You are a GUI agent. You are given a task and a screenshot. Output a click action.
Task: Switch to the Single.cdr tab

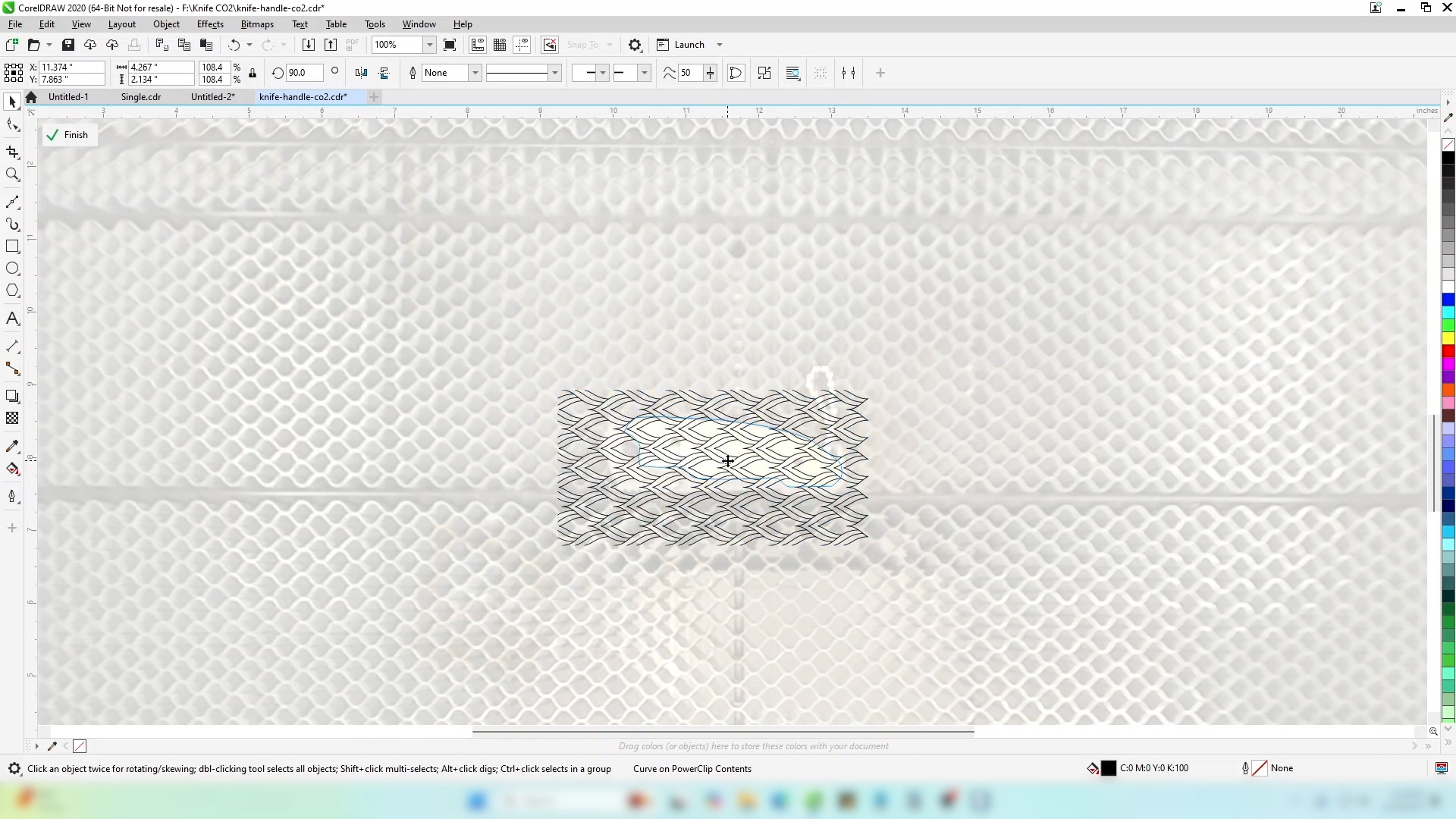141,97
